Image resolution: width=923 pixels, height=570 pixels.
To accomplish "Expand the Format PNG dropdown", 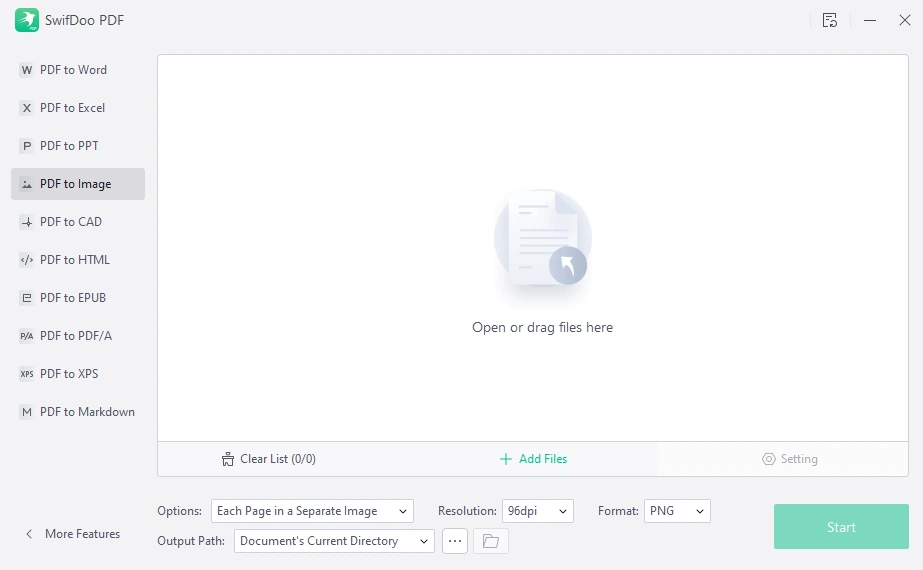I will click(x=678, y=511).
